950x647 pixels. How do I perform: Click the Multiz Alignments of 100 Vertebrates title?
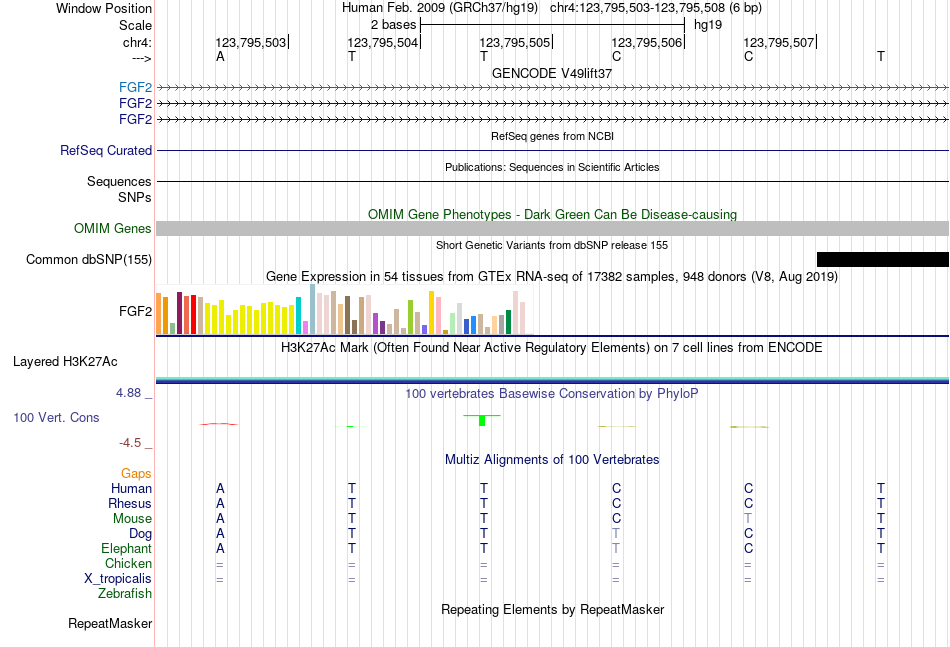552,459
